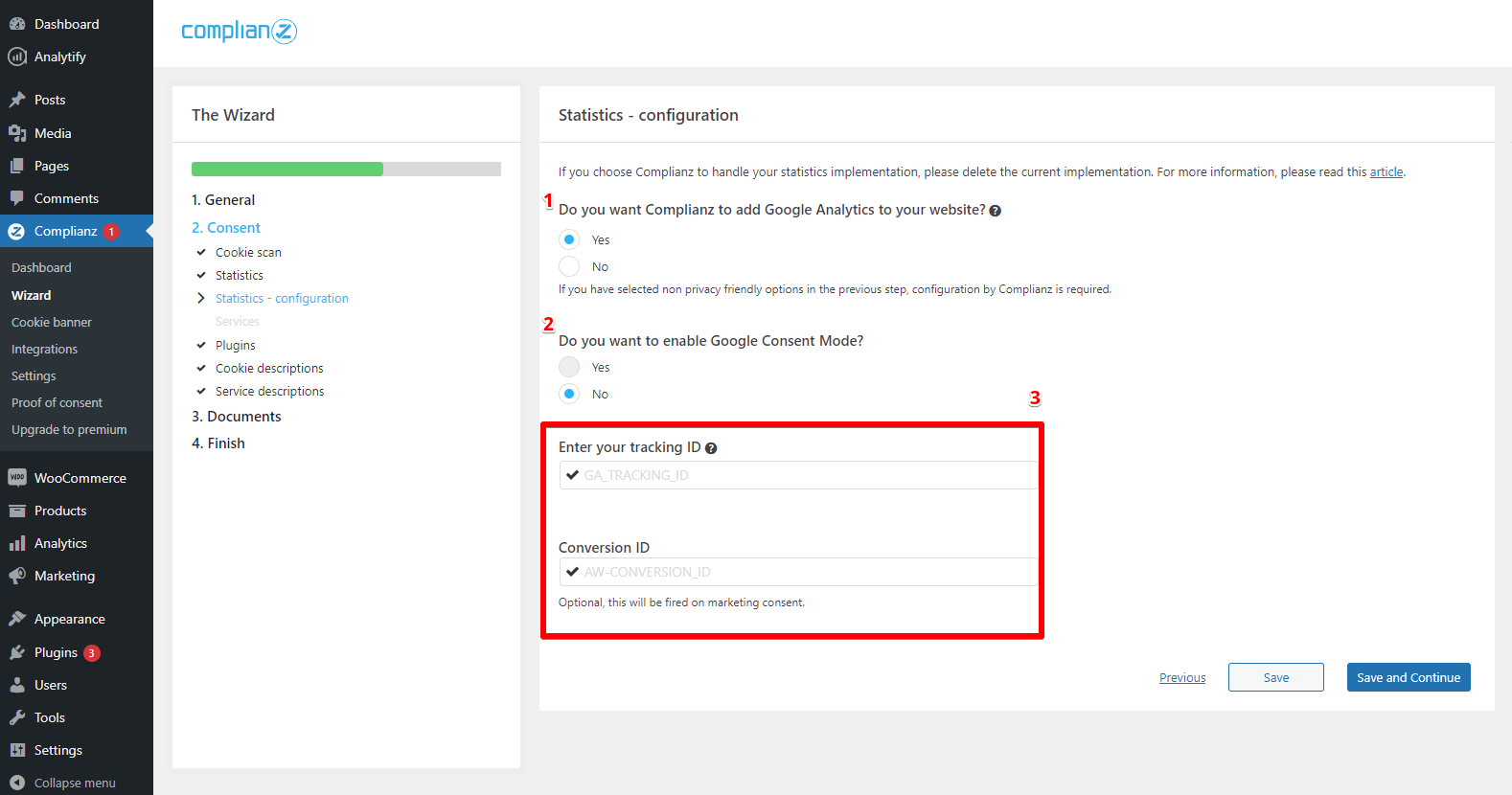Image resolution: width=1512 pixels, height=795 pixels.
Task: Click the Collapse menu arrow icon
Action: (x=17, y=783)
